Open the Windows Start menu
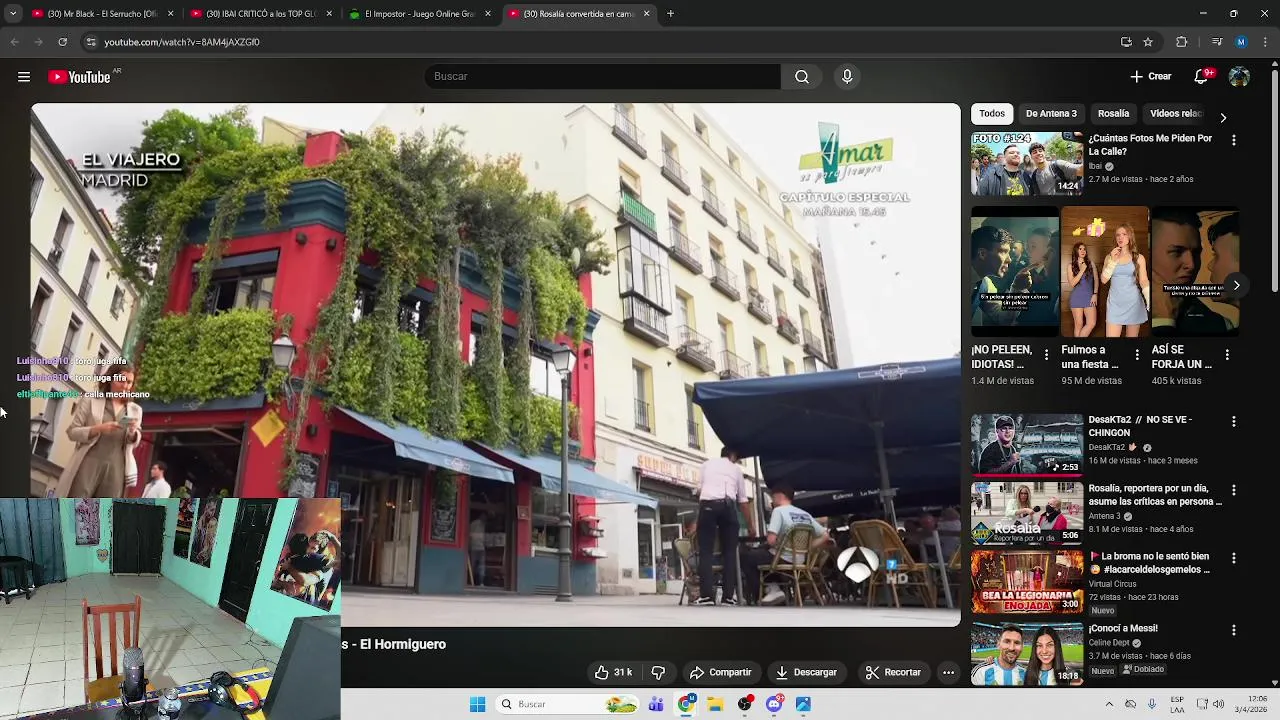Image resolution: width=1280 pixels, height=720 pixels. click(478, 705)
